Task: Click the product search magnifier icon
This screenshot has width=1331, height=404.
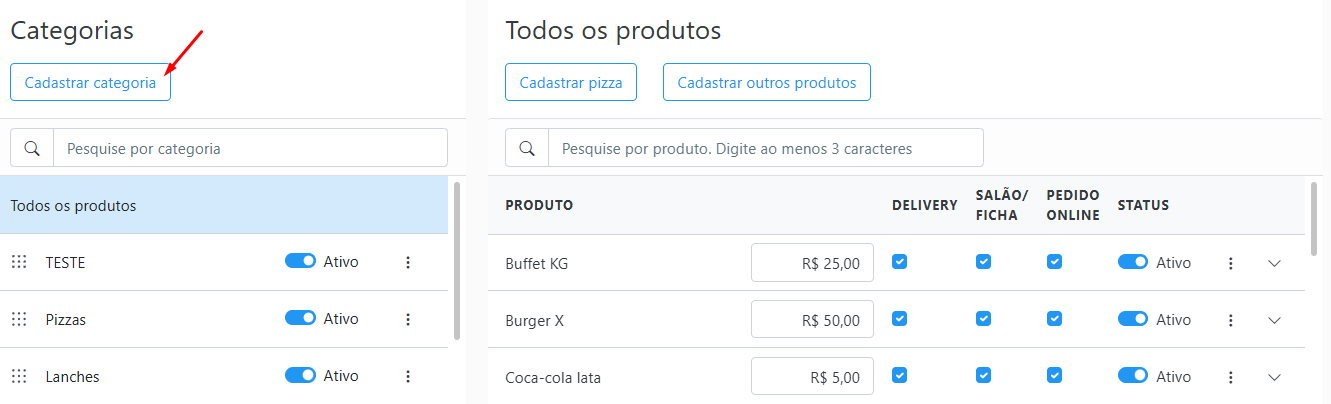Action: pos(527,148)
